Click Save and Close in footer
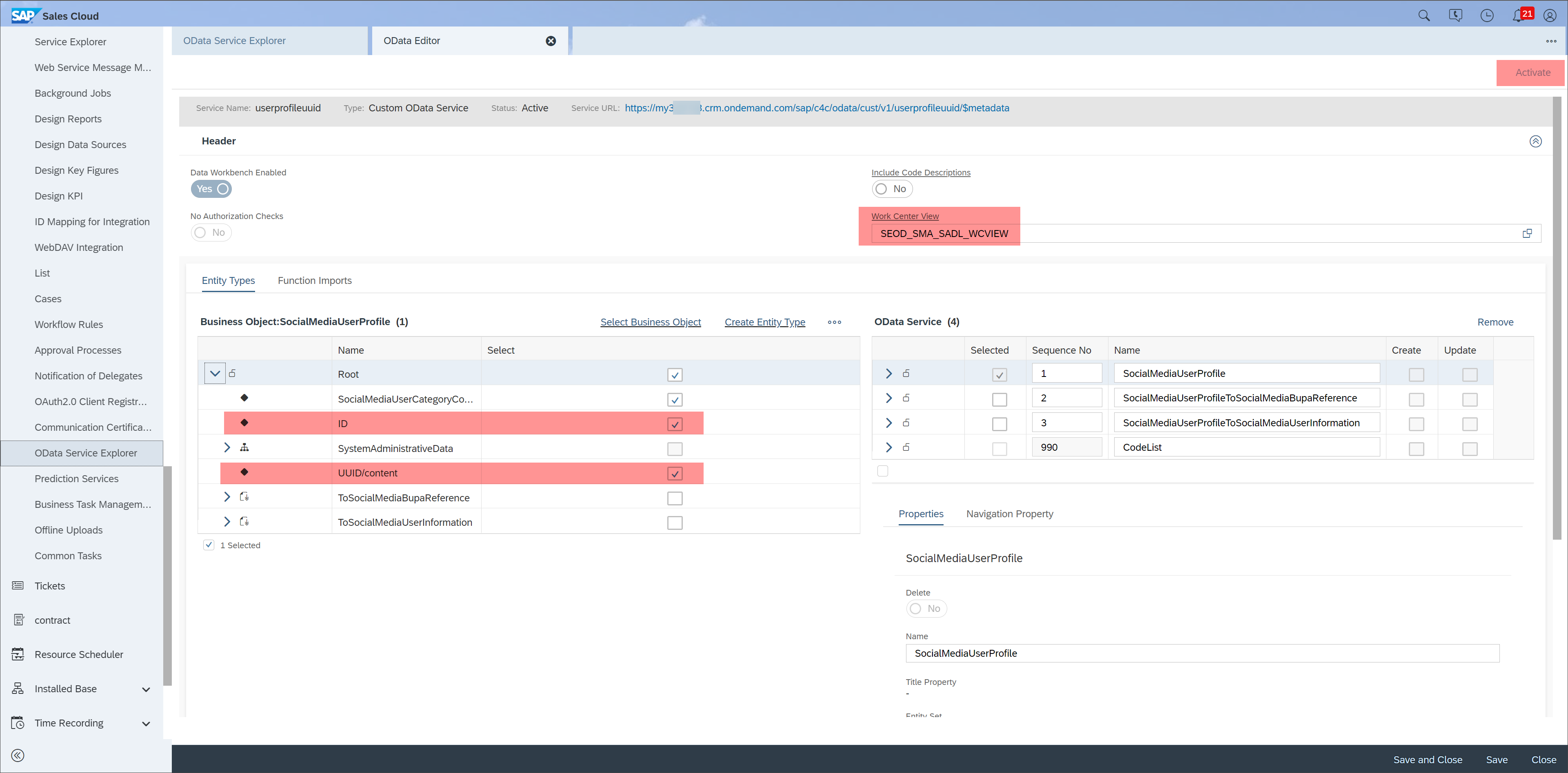 click(x=1427, y=760)
